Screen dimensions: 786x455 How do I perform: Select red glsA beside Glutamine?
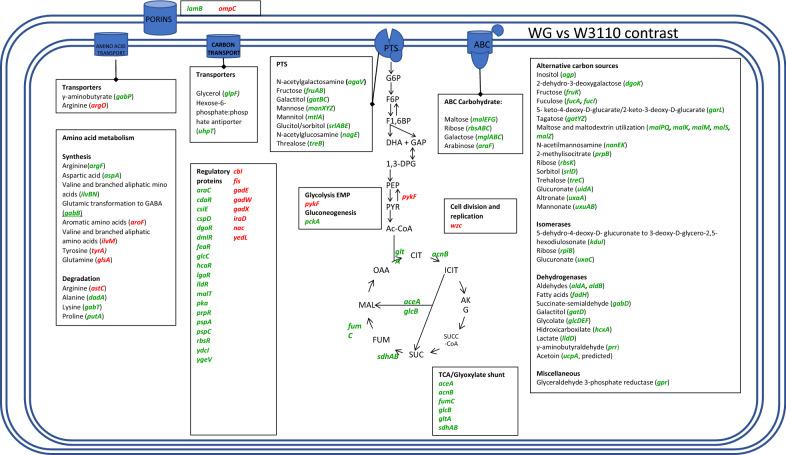(104, 260)
